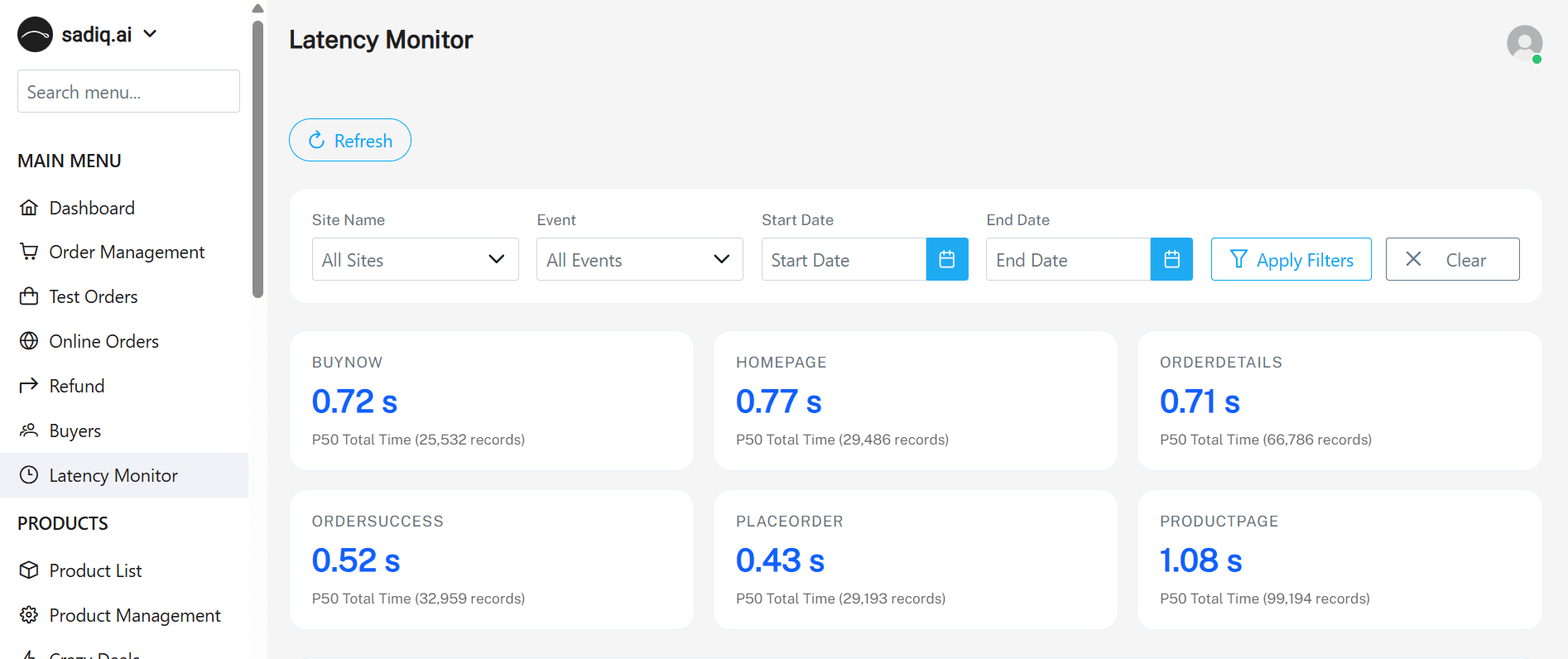Click the Product List box icon
Image resolution: width=1568 pixels, height=659 pixels.
click(x=29, y=570)
